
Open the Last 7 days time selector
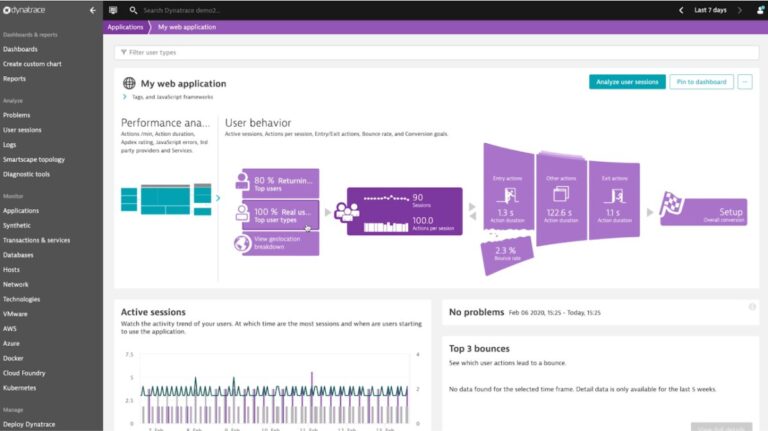pyautogui.click(x=710, y=10)
